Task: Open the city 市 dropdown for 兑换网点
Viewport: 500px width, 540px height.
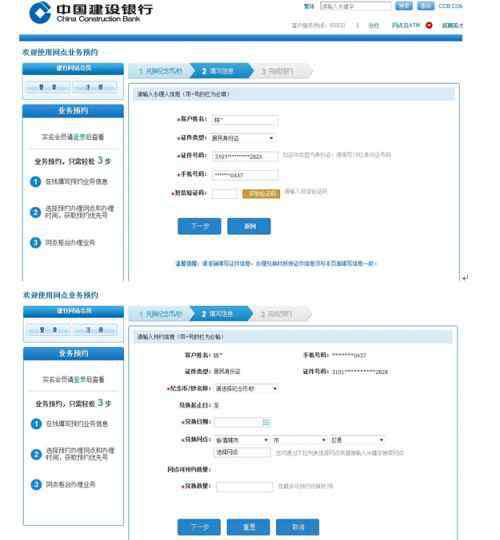Action: pos(299,440)
